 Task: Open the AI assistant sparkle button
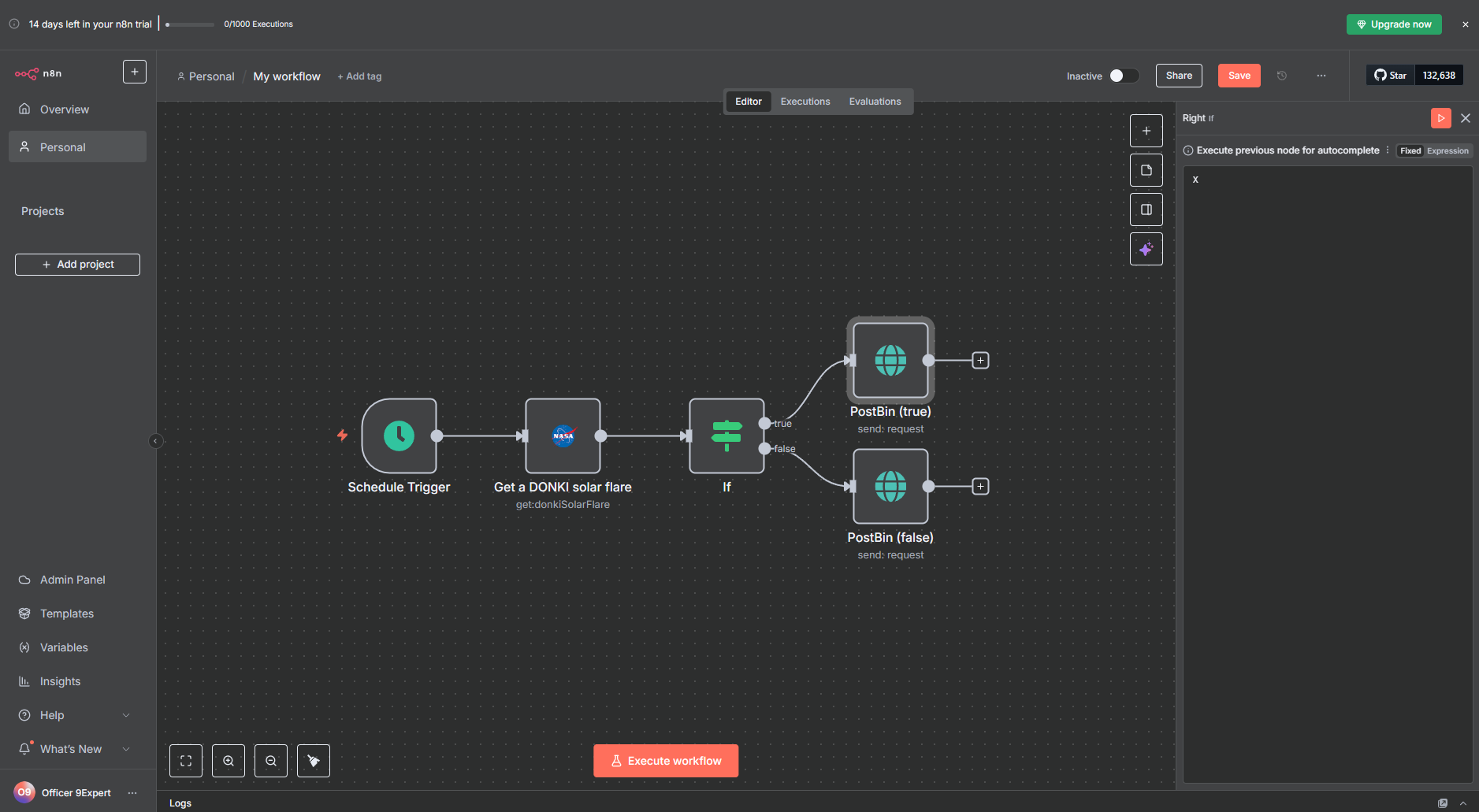tap(1146, 249)
